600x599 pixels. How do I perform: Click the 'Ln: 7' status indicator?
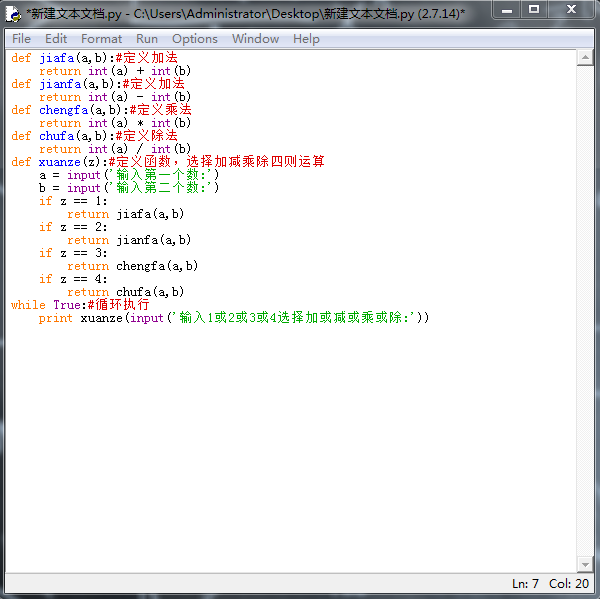click(525, 584)
